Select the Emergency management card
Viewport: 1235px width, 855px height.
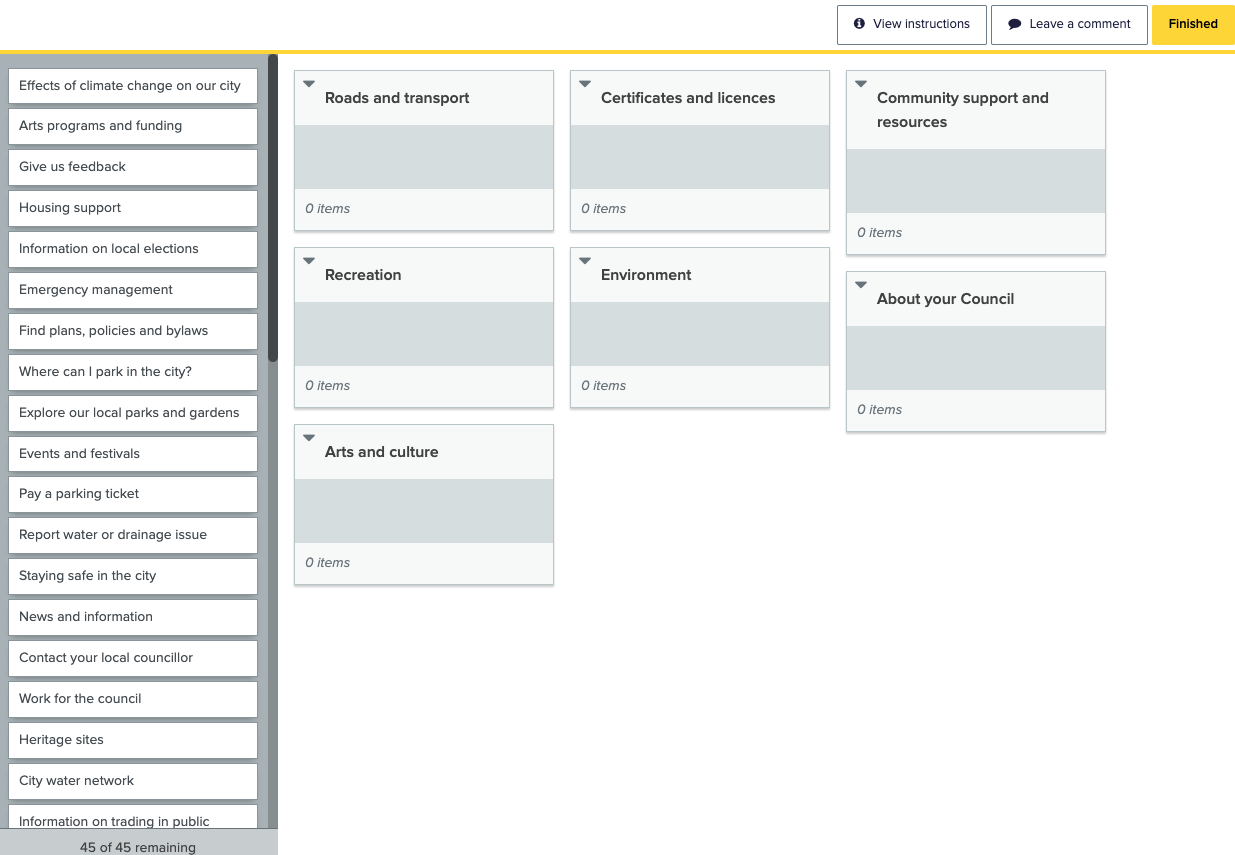(x=132, y=290)
